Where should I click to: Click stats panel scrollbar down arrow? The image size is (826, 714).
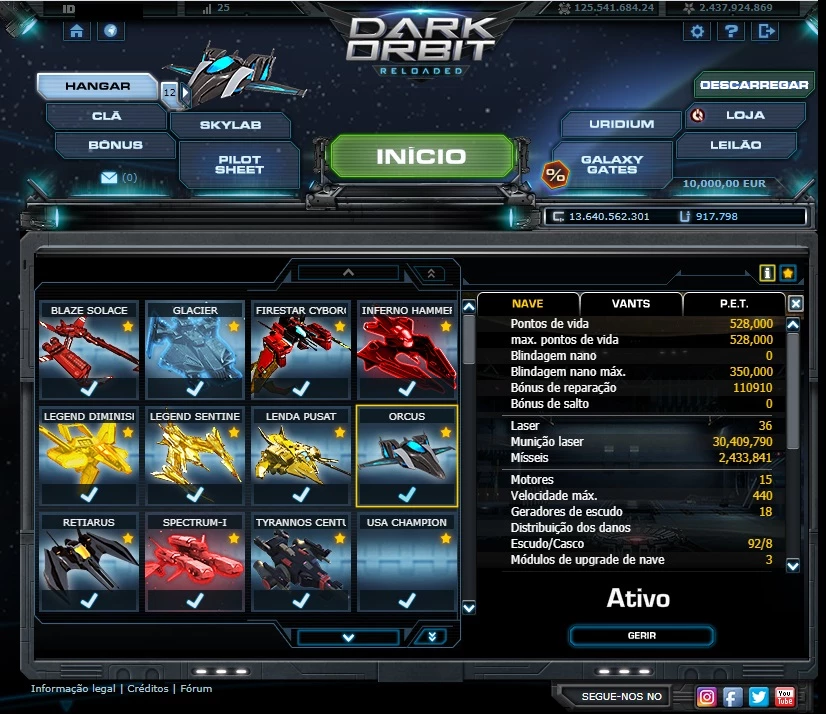[x=793, y=566]
